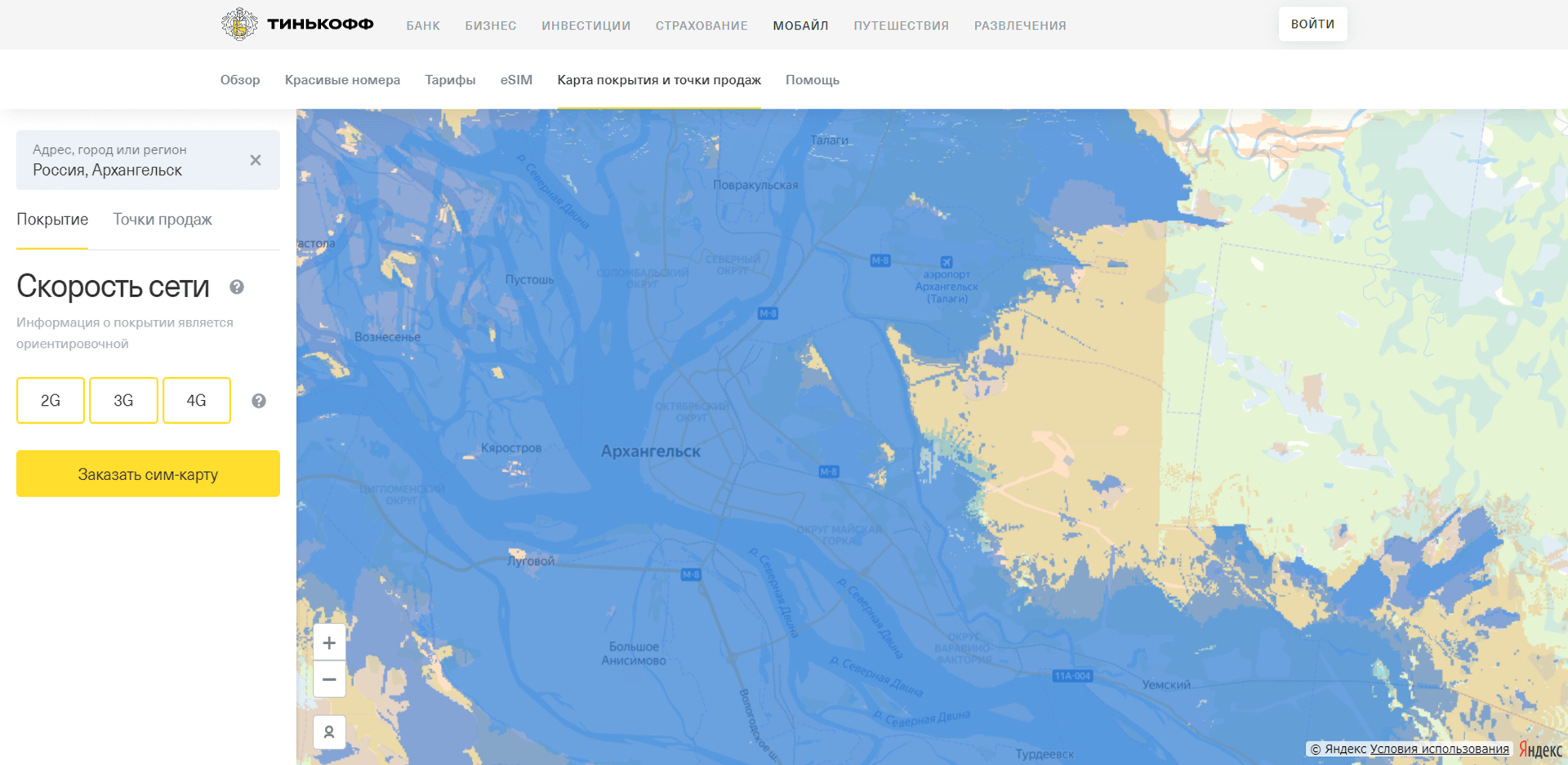Locate me on the map

329,732
